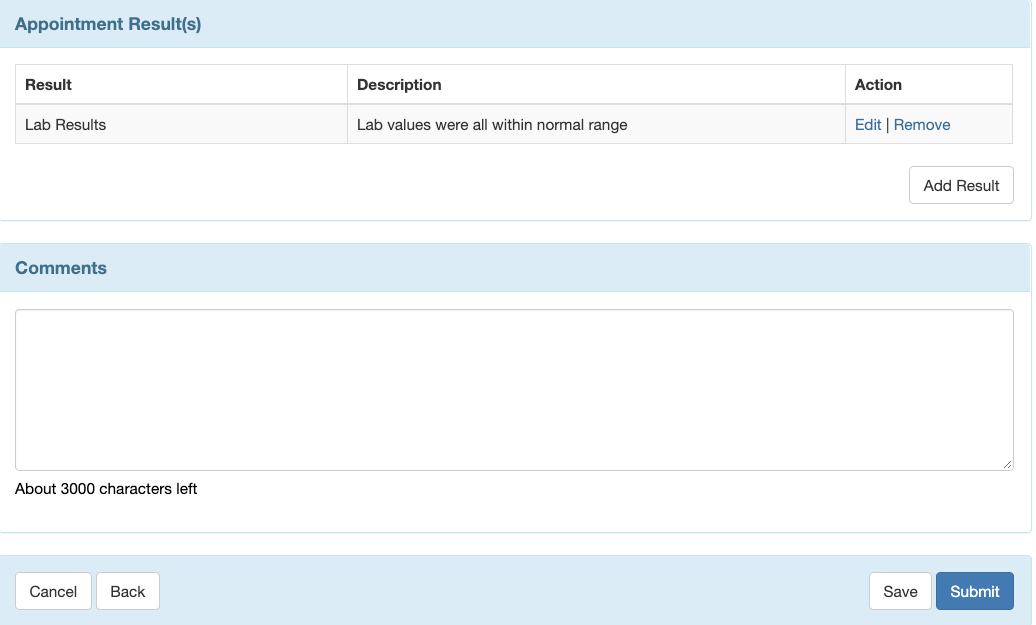The height and width of the screenshot is (625, 1036).
Task: Click the Comments panel heading
Action: click(x=61, y=268)
